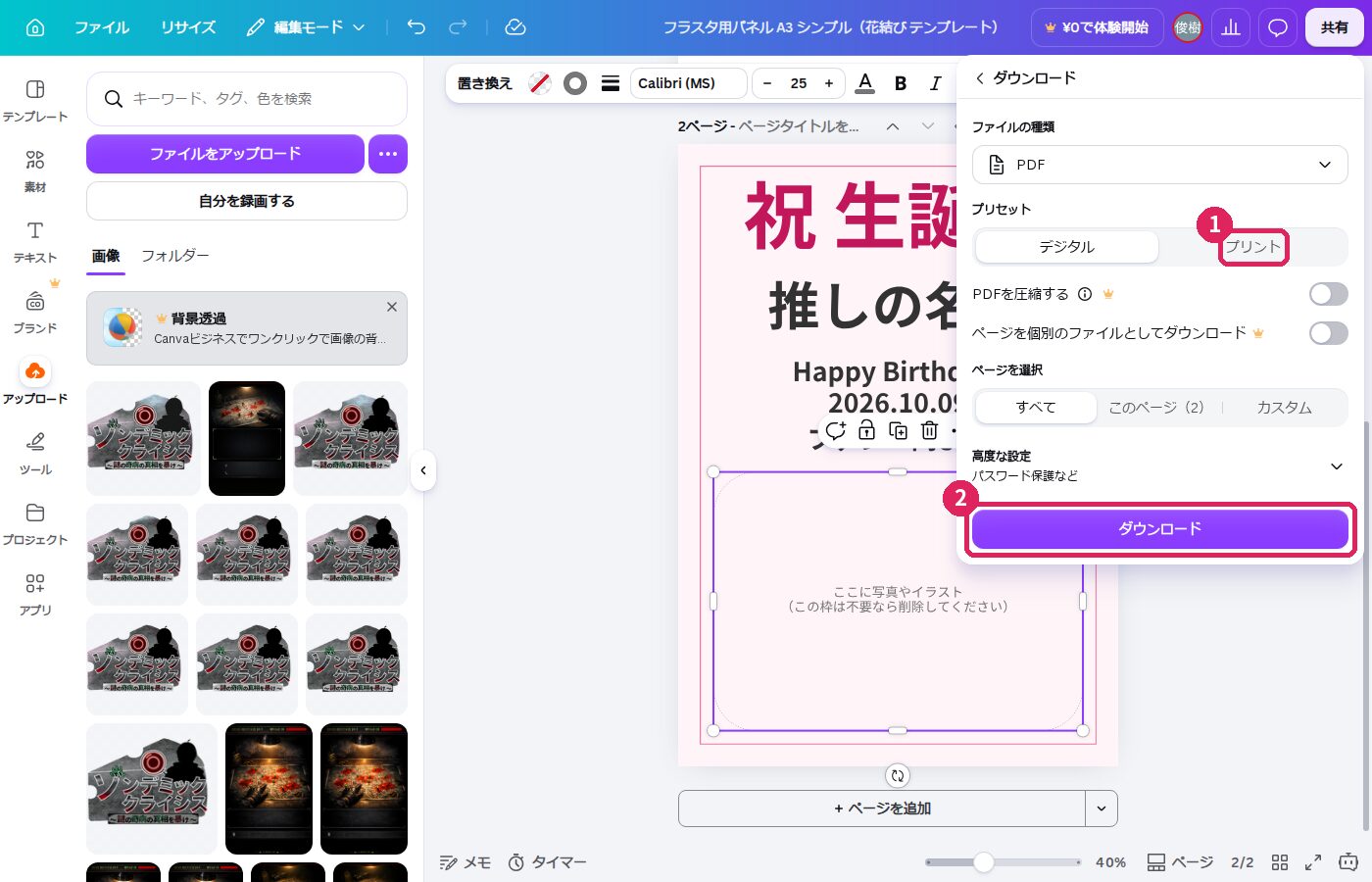Open the Projects (プロジェクト) sidebar panel
Image resolution: width=1372 pixels, height=882 pixels.
coord(35,523)
